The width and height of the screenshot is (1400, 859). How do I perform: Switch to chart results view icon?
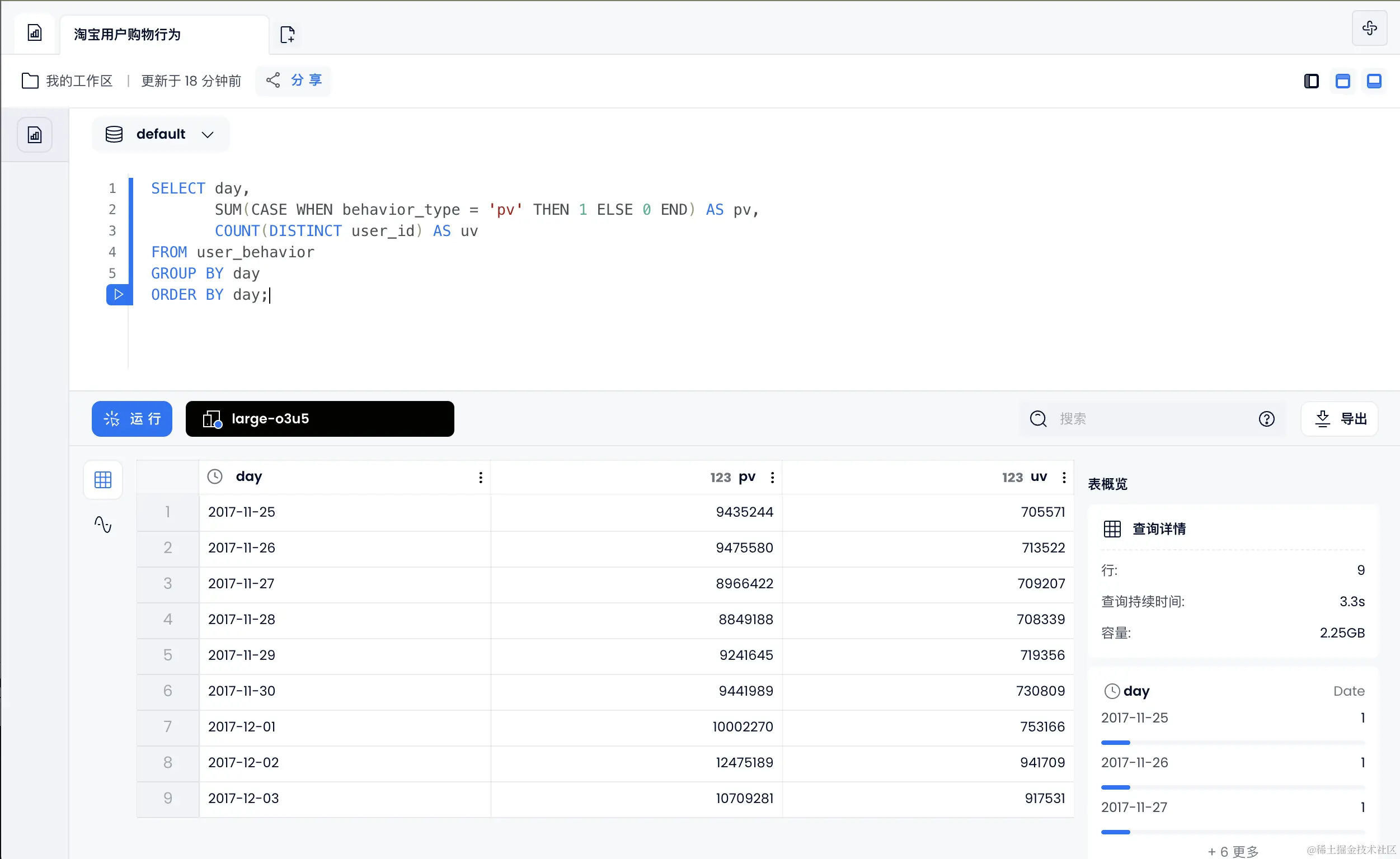click(103, 524)
